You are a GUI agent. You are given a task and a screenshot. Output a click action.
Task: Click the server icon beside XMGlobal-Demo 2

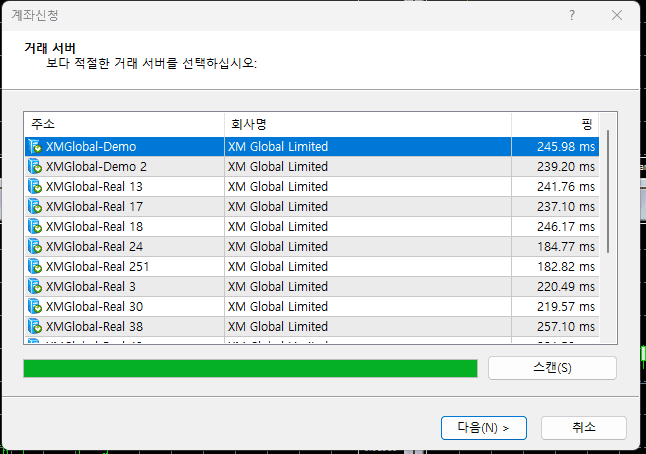(35, 166)
